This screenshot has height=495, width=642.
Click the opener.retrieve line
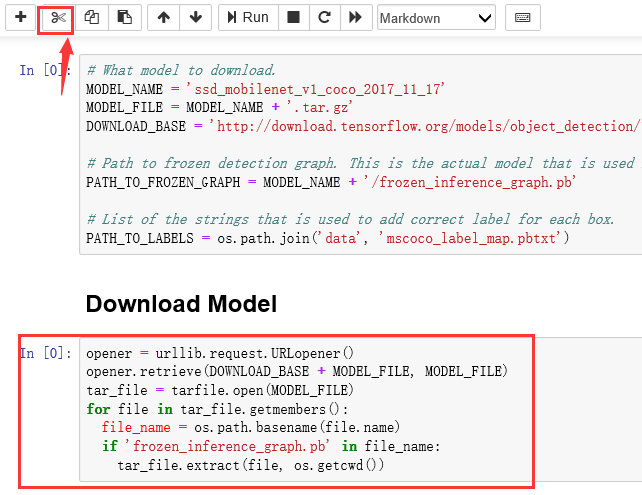297,371
